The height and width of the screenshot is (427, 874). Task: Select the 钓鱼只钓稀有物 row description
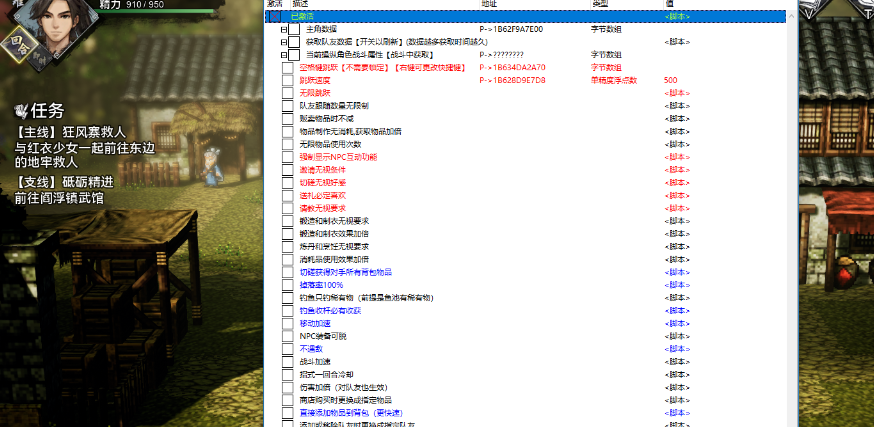coord(366,299)
